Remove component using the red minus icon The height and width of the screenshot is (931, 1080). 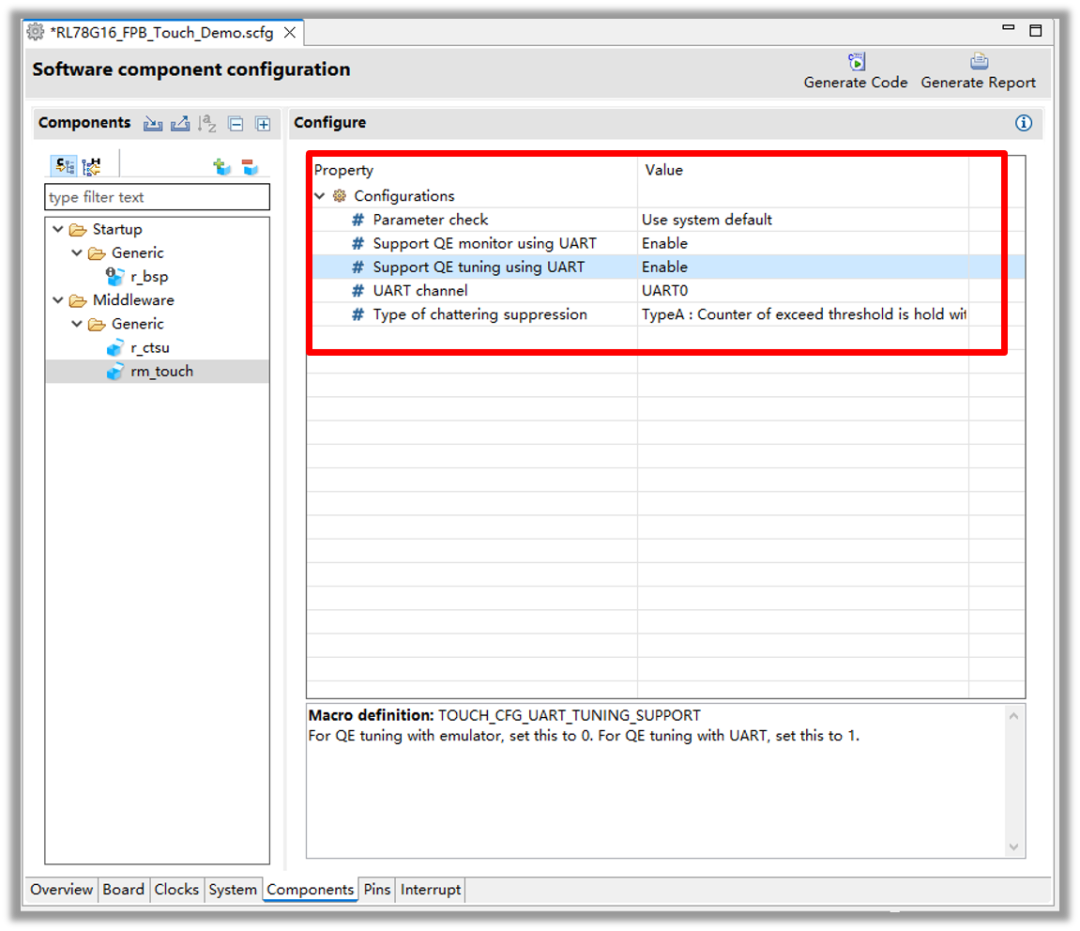coord(250,167)
